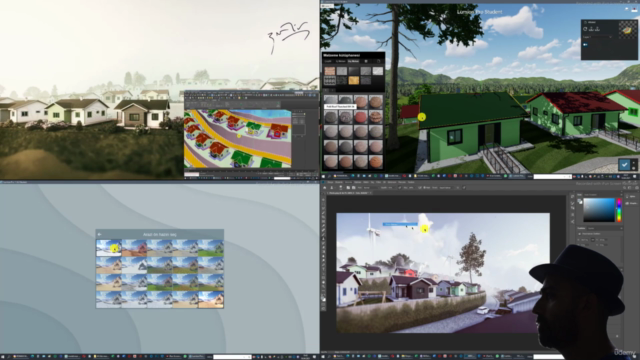The image size is (640, 360).
Task: Open the Color panel flyout menu
Action: (x=620, y=195)
